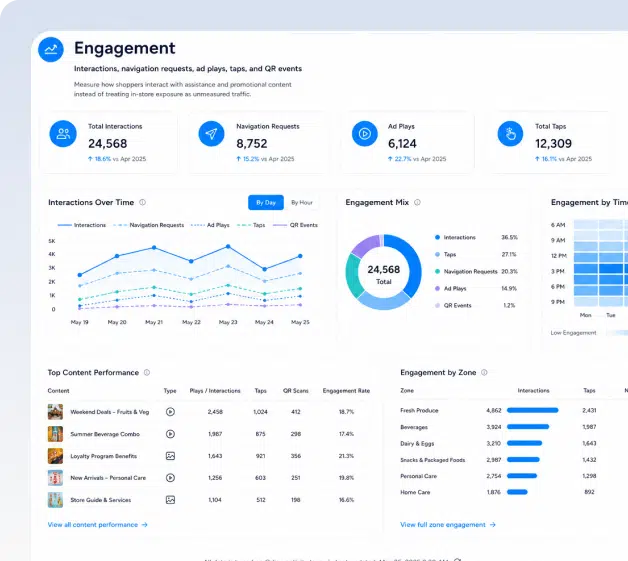Switch chart to By Hour view
This screenshot has width=628, height=561.
click(x=302, y=203)
